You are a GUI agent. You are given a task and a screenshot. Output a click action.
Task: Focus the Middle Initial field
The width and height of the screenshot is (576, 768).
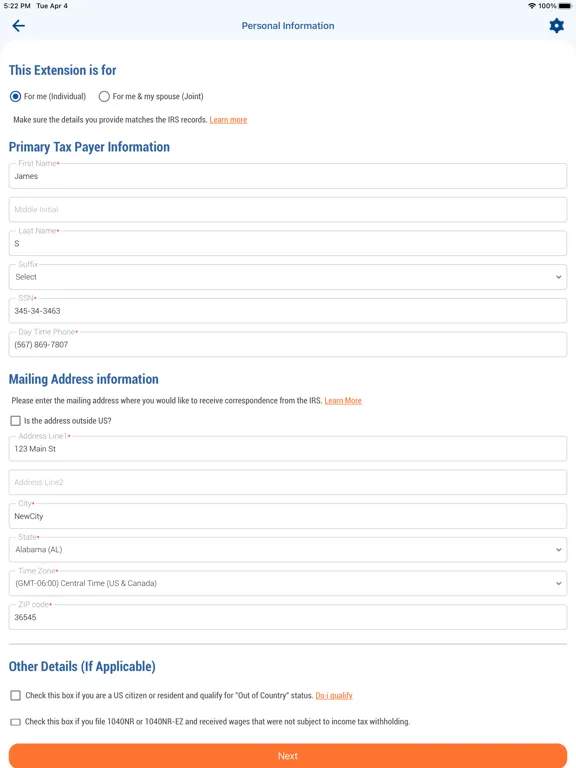click(288, 210)
